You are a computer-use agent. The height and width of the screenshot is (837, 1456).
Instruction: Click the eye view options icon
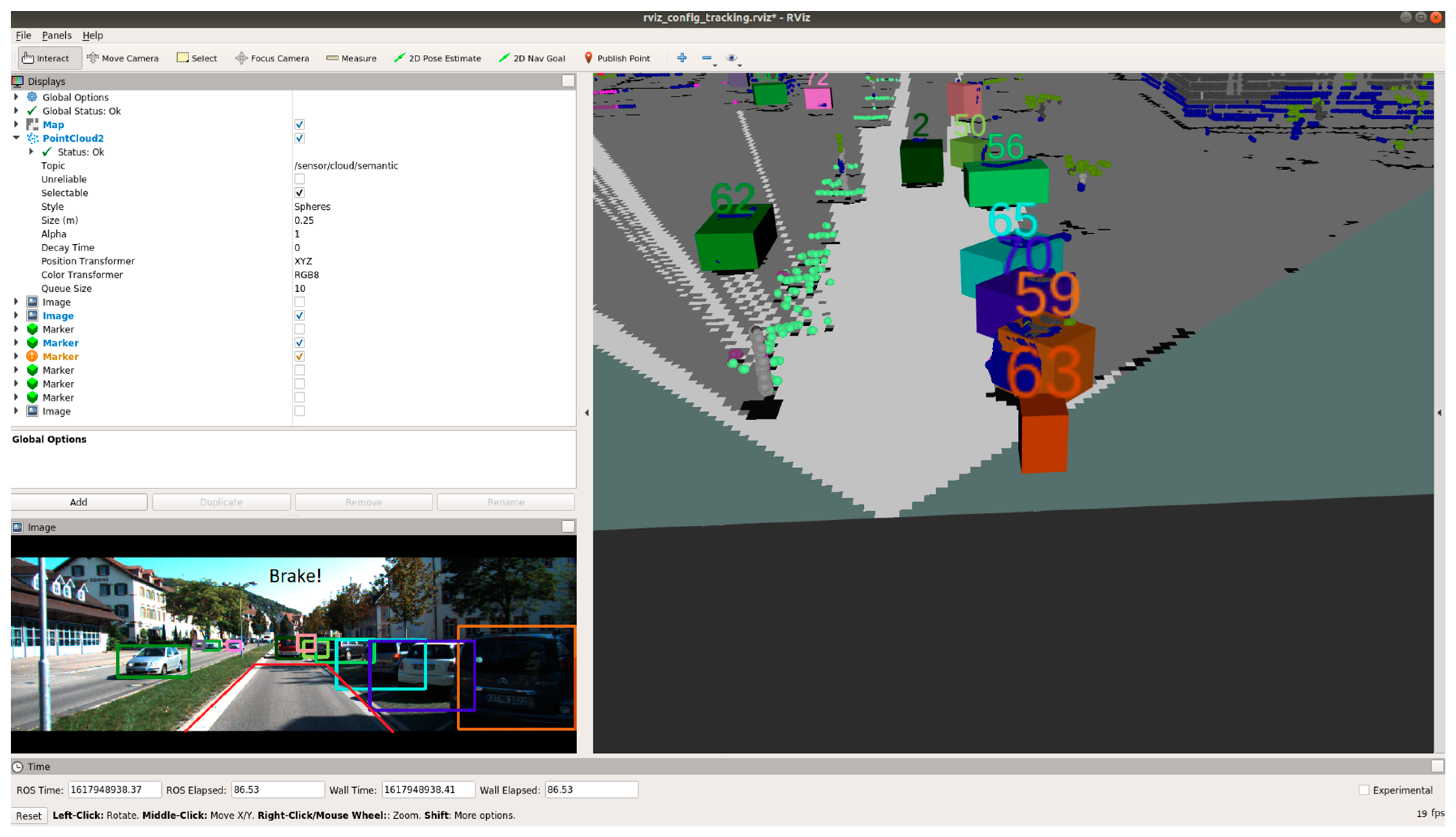[731, 58]
